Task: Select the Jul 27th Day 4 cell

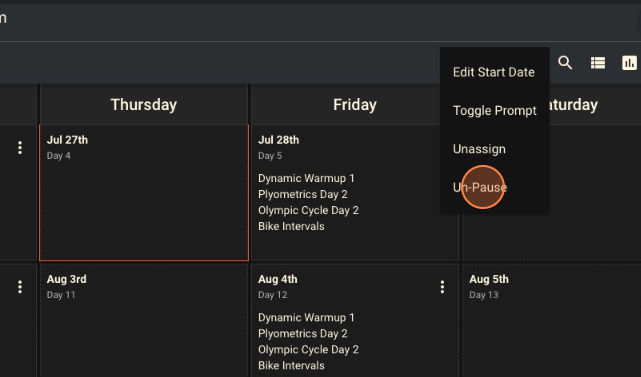Action: pos(144,193)
